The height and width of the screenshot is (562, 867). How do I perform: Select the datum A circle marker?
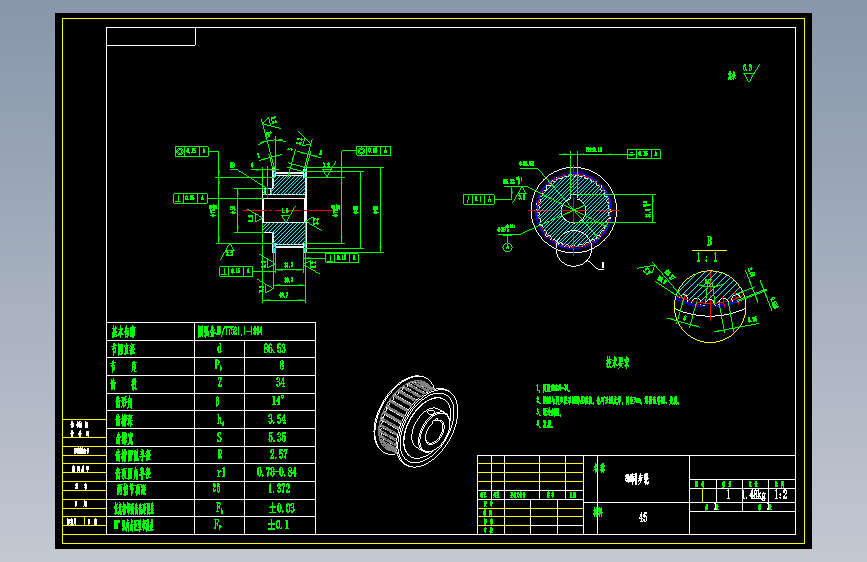[507, 247]
